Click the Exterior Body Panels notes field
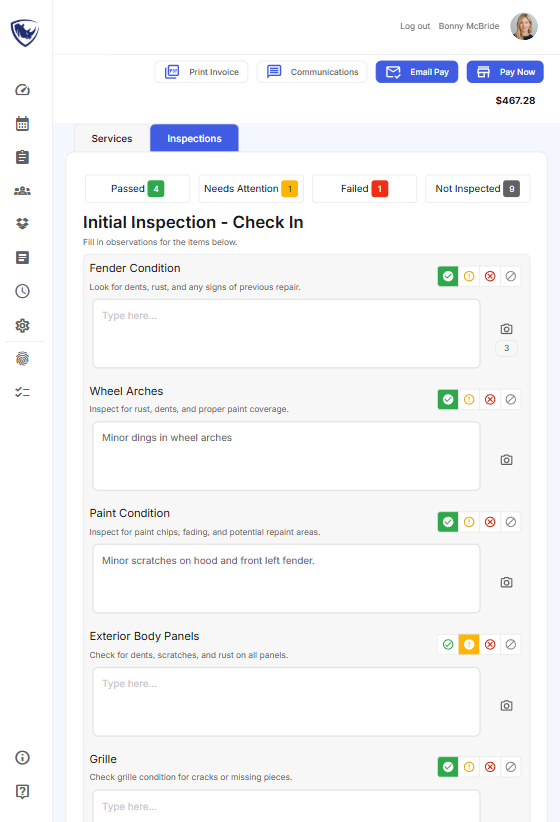This screenshot has height=822, width=560. tap(286, 701)
